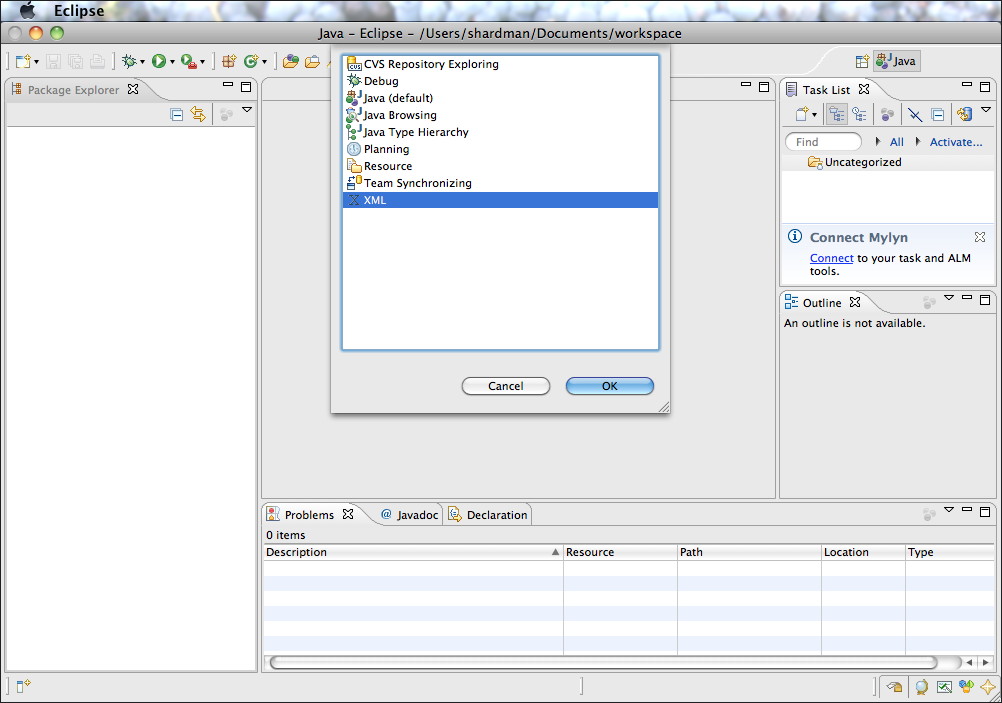Viewport: 1002px width, 703px height.
Task: Click the OK button
Action: (610, 386)
